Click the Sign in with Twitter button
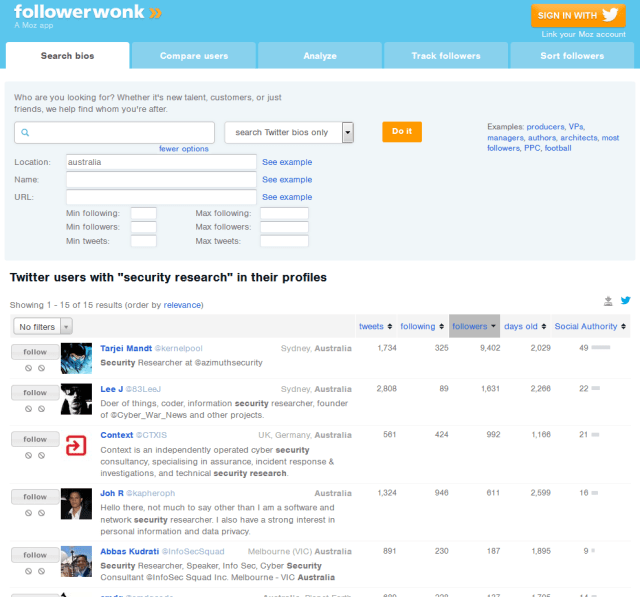Screen dimensions: 640x597 tap(578, 16)
